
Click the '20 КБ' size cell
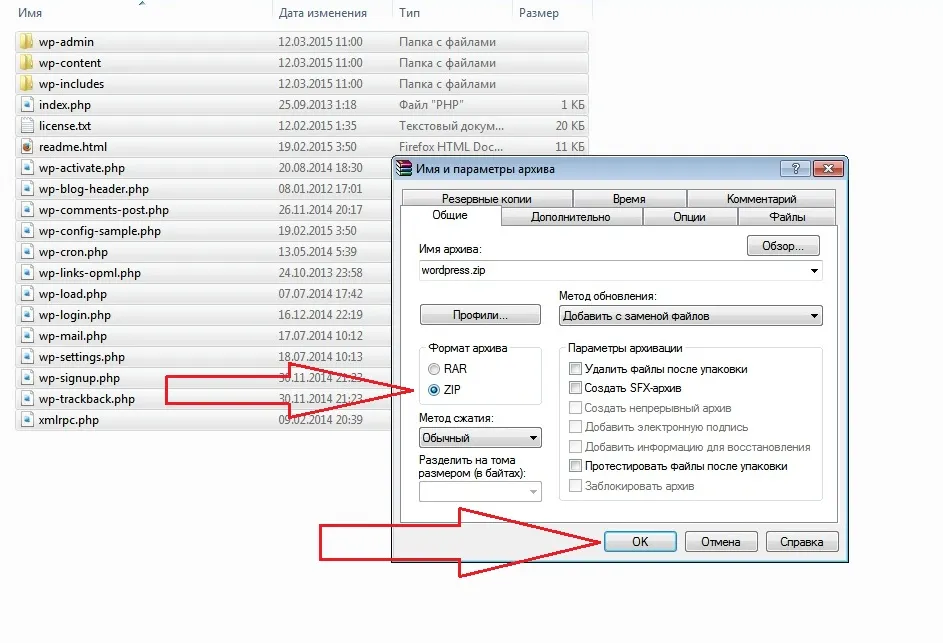tap(570, 126)
